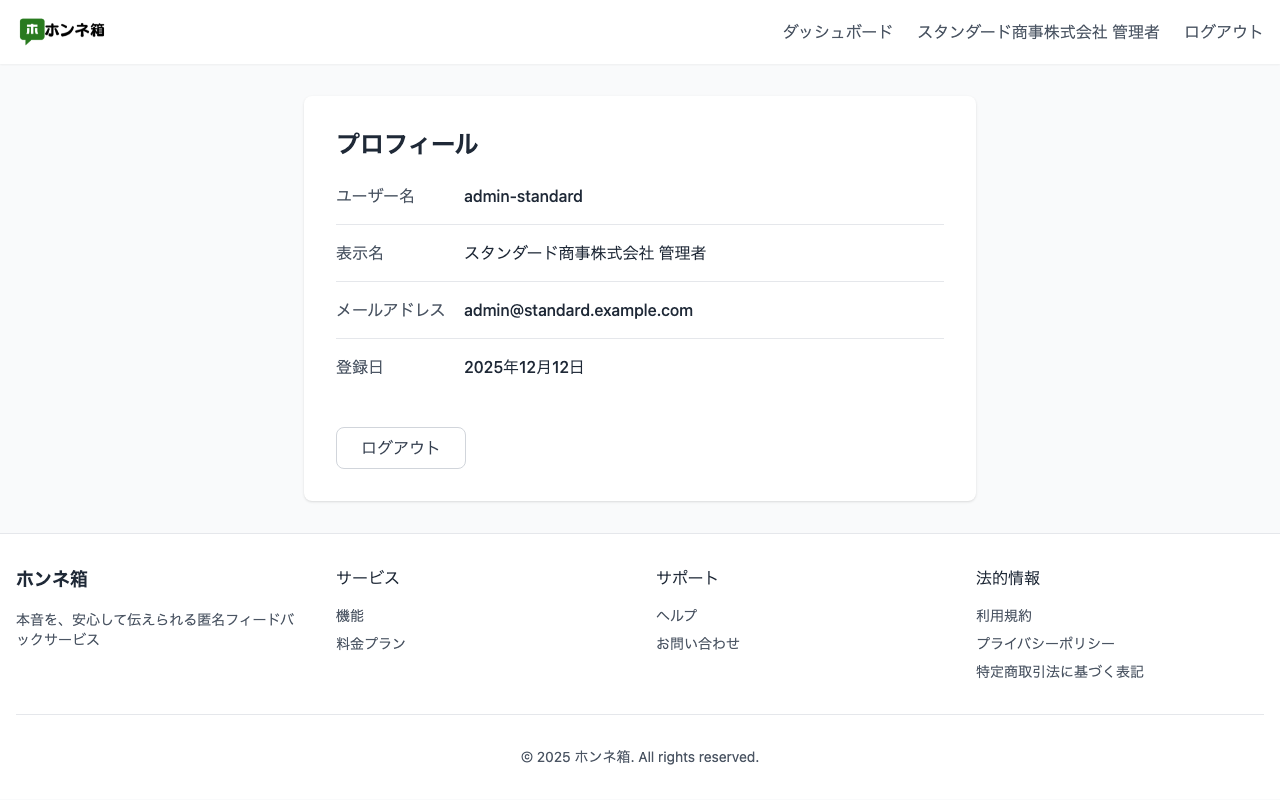Open the dashboard from the top navigation
Screen dimensions: 1280x800
coord(837,31)
